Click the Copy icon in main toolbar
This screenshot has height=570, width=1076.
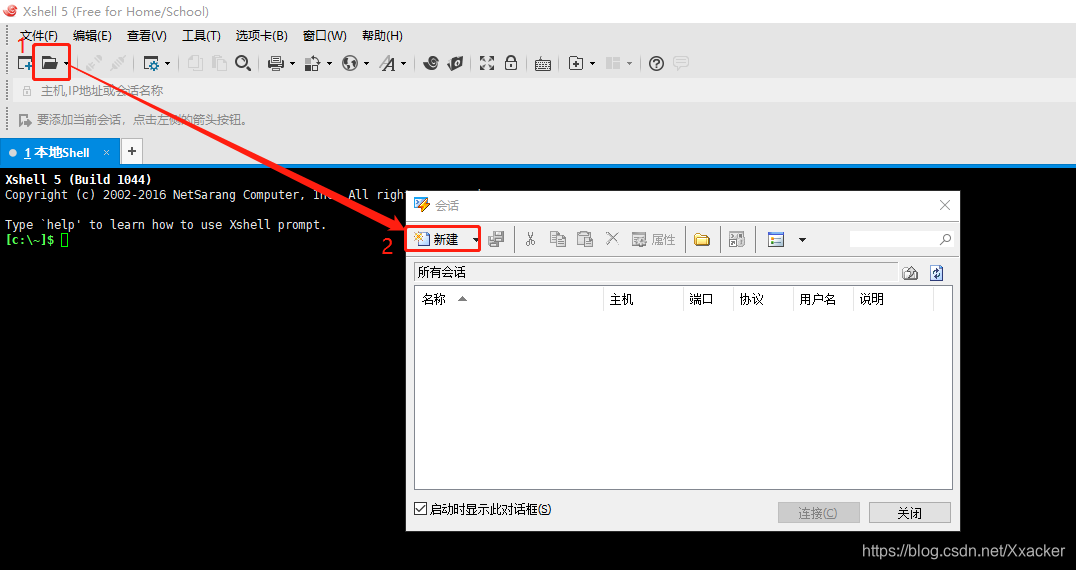[x=195, y=63]
